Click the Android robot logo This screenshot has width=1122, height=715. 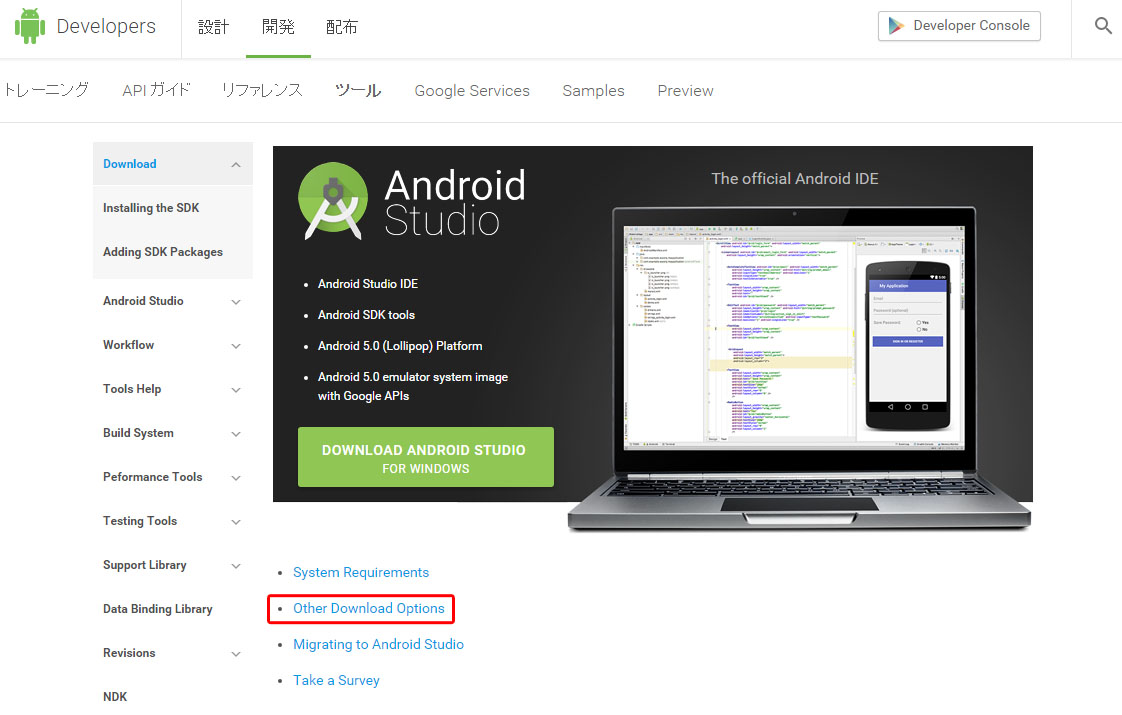pos(29,26)
